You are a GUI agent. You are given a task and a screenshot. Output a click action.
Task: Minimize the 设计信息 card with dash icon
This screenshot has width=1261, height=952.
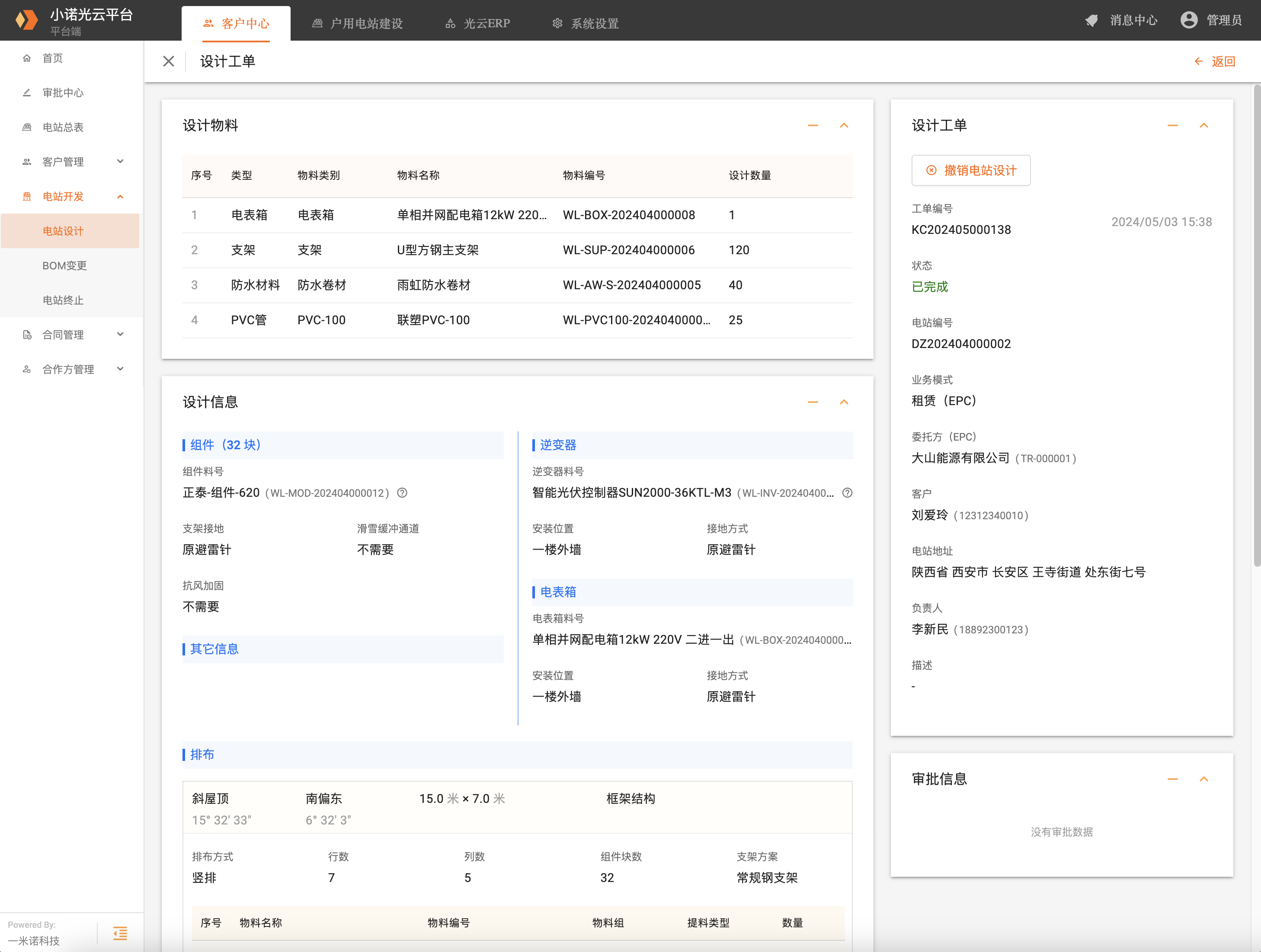(x=813, y=402)
